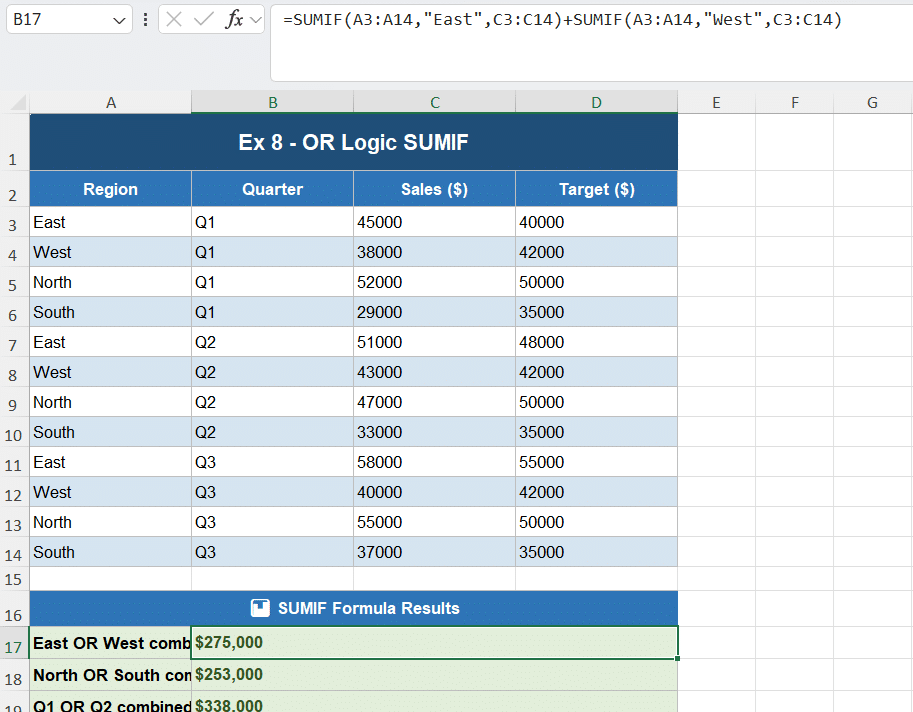Click the vertical dots handle beside the Name Box

pos(146,18)
